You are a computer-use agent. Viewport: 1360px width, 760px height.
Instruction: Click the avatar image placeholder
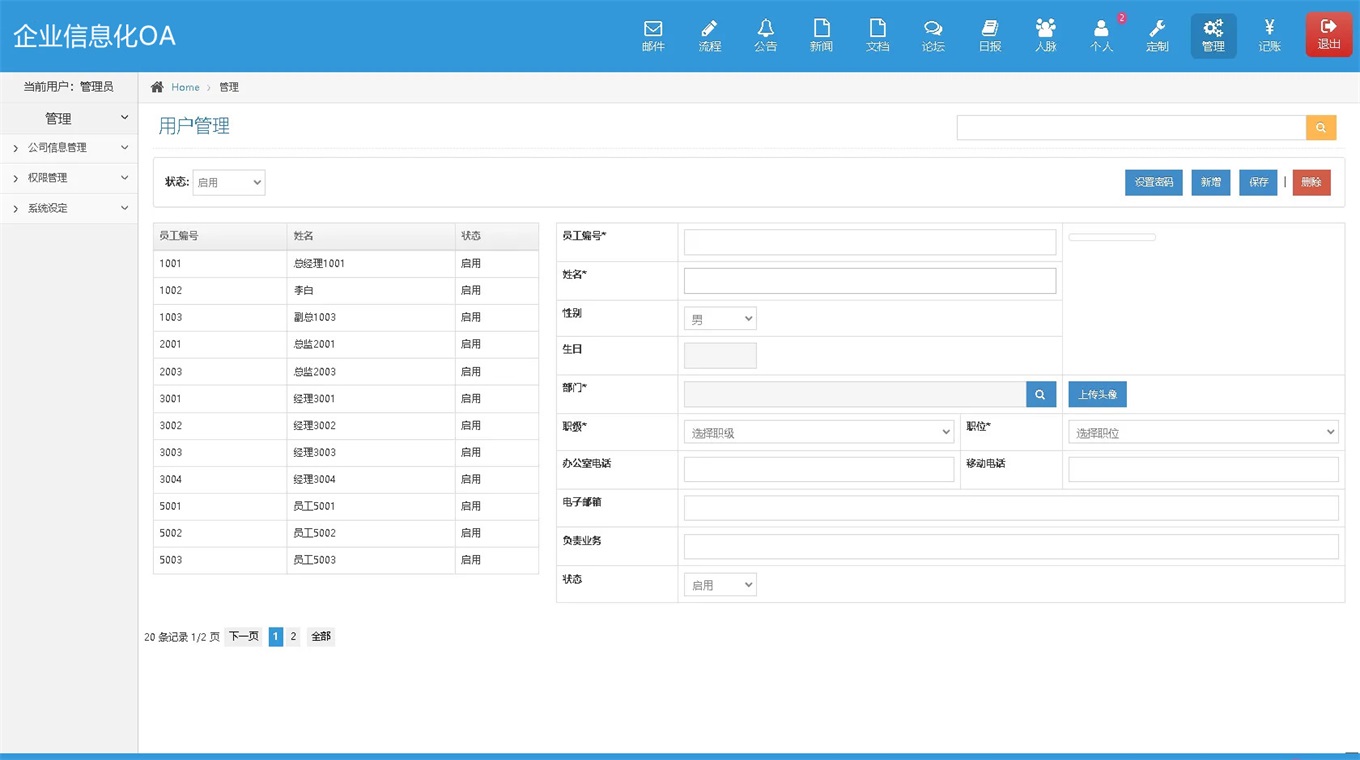(x=1112, y=238)
